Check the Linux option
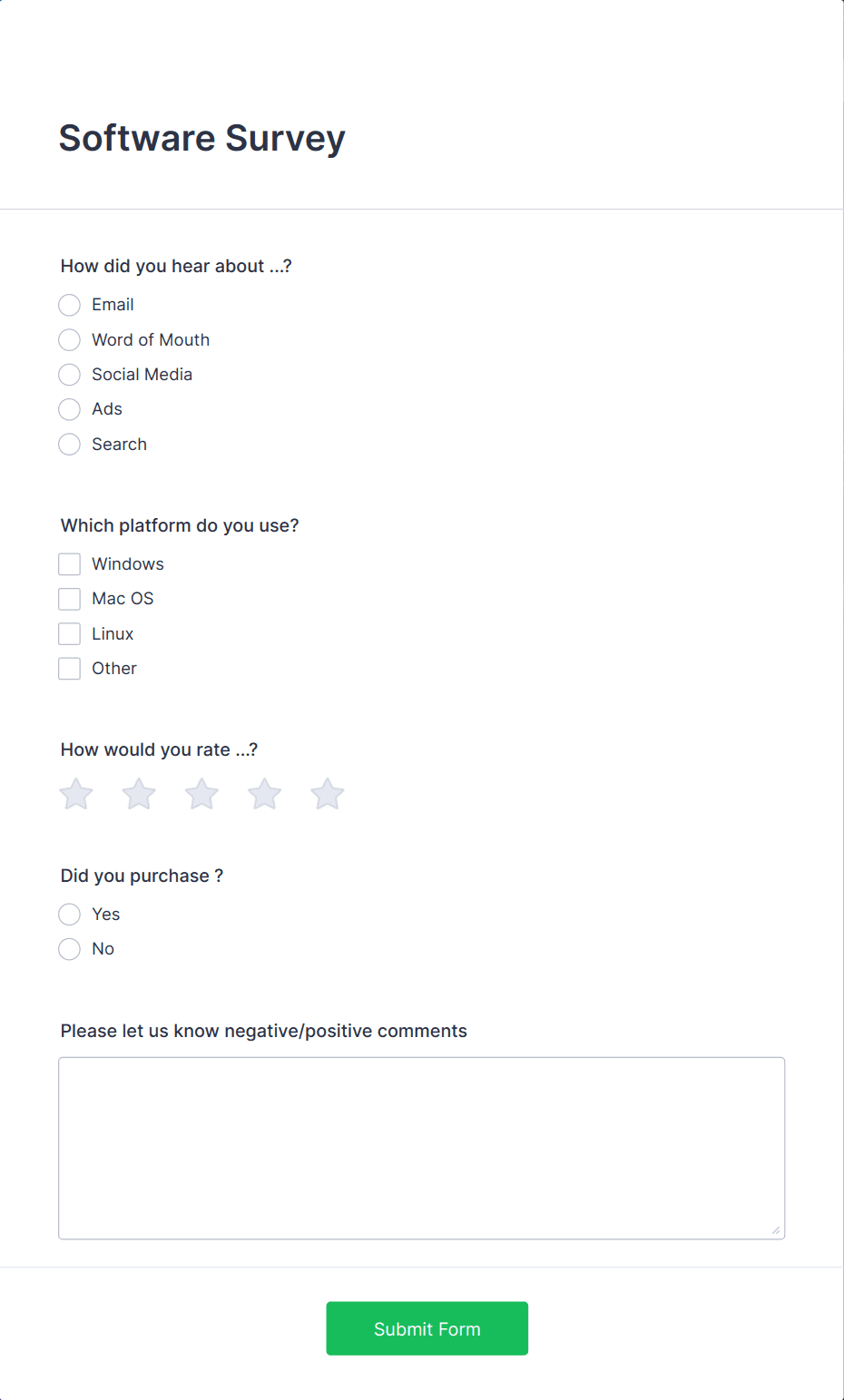Image resolution: width=844 pixels, height=1400 pixels. (69, 632)
